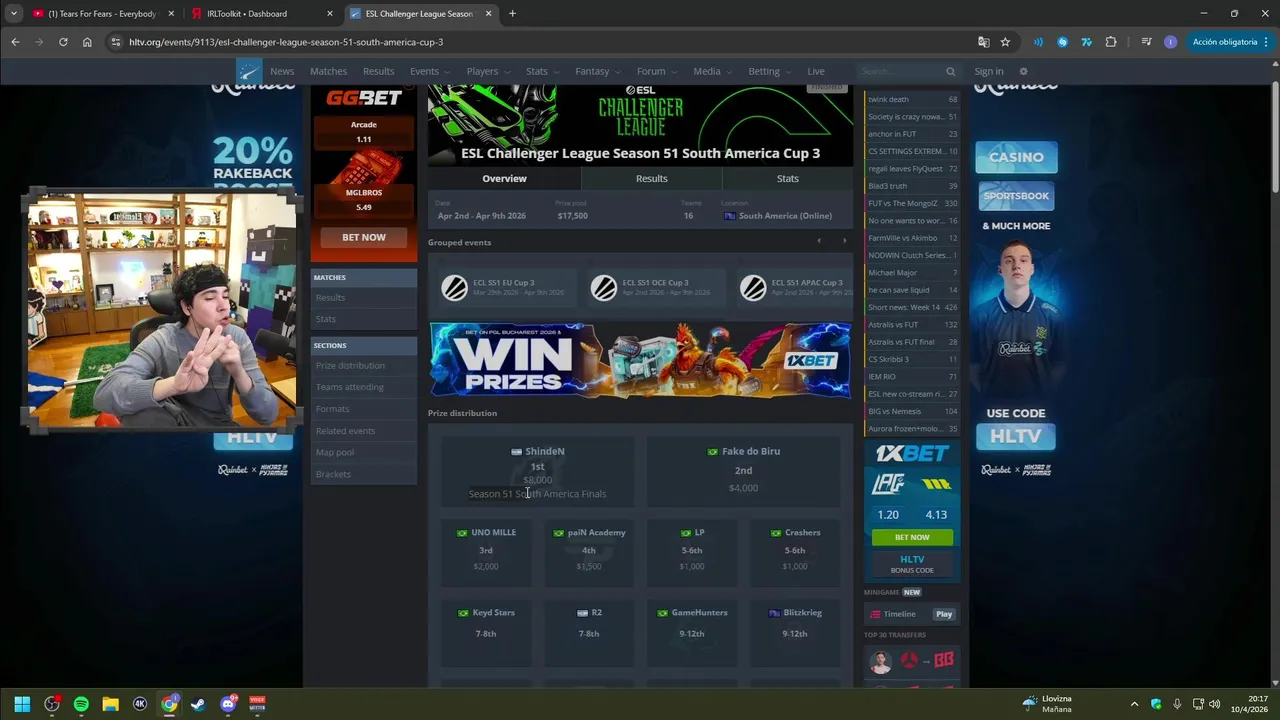Viewport: 1280px width, 720px height.
Task: Switch to the event Stats tab
Action: (x=788, y=178)
